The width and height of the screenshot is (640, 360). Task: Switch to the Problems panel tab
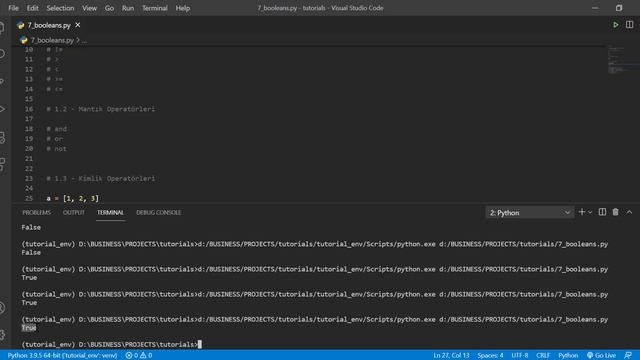click(x=37, y=213)
